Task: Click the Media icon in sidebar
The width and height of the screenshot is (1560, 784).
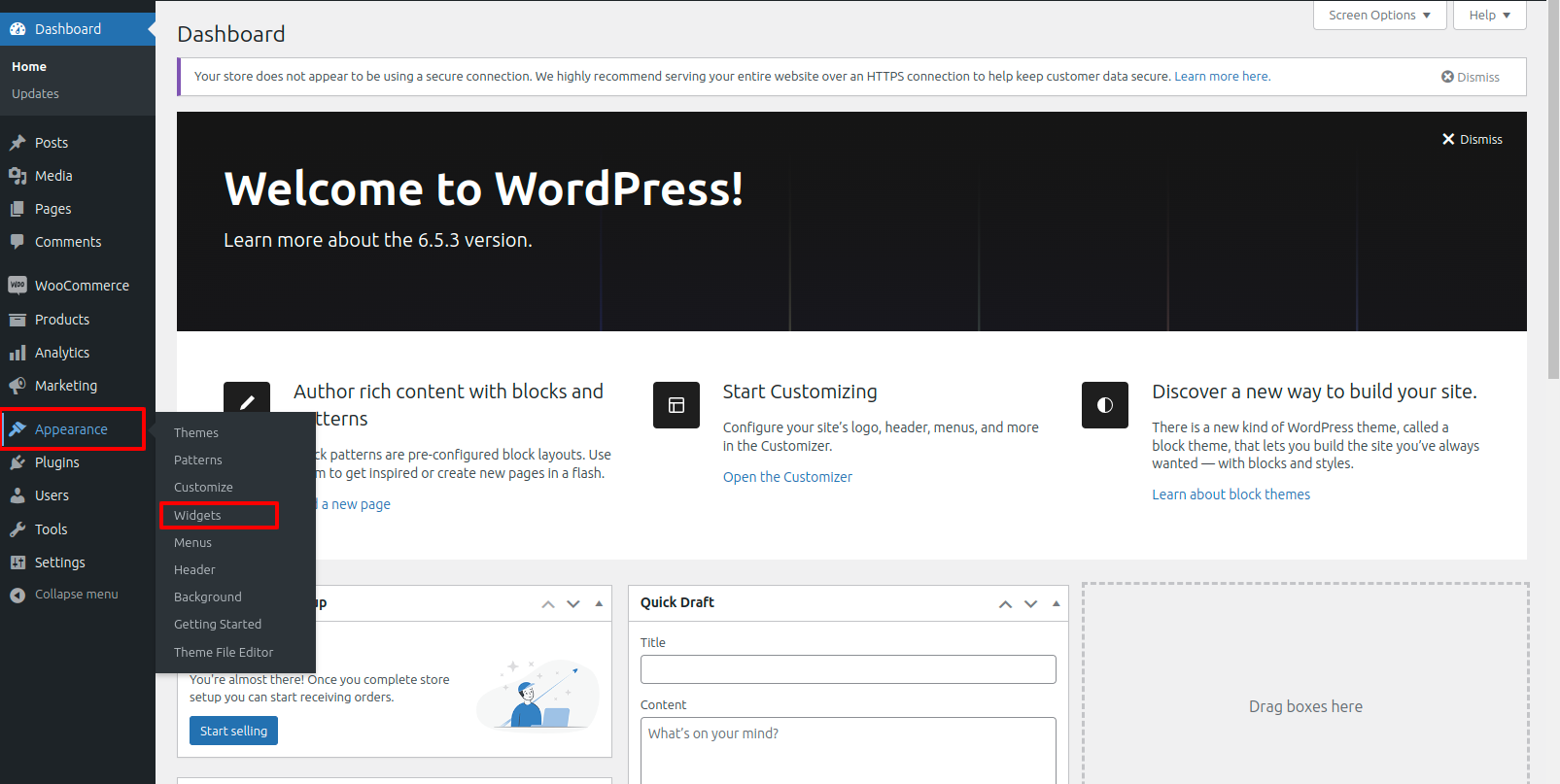Action: [x=17, y=176]
